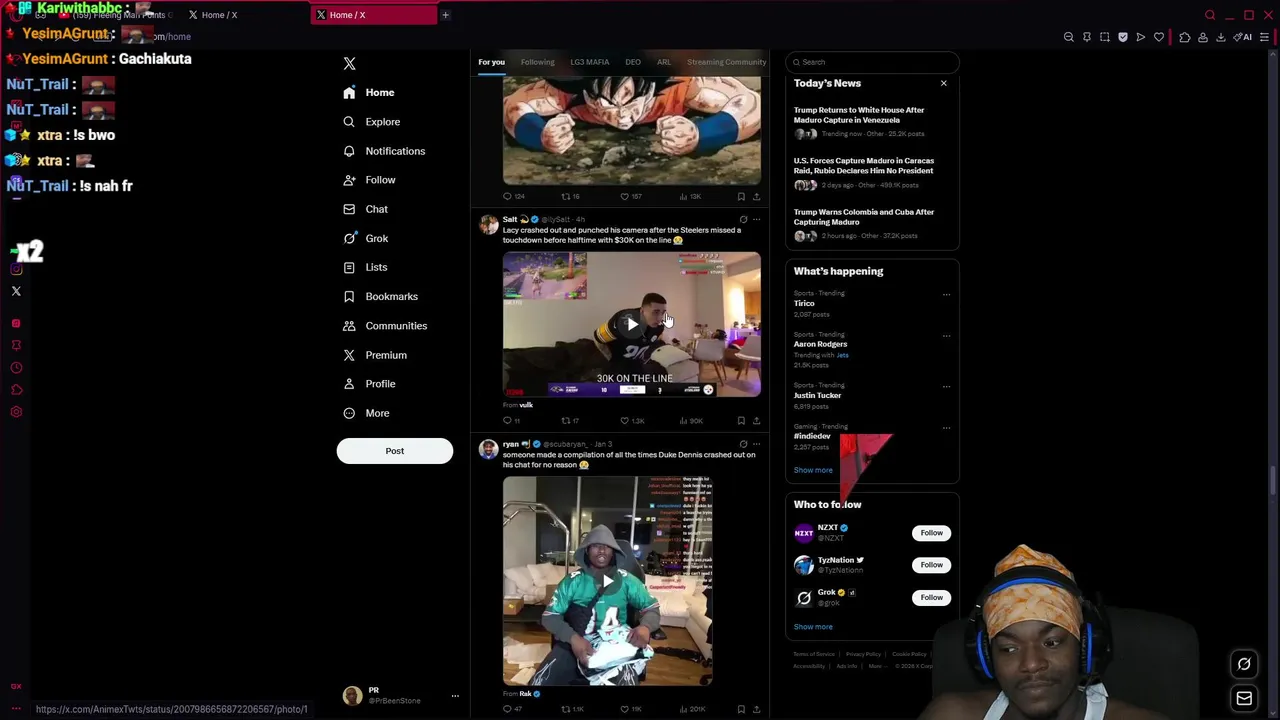Screen dimensions: 1280x720
Task: Click Grok icon on the Salt post
Action: pyautogui.click(x=743, y=219)
